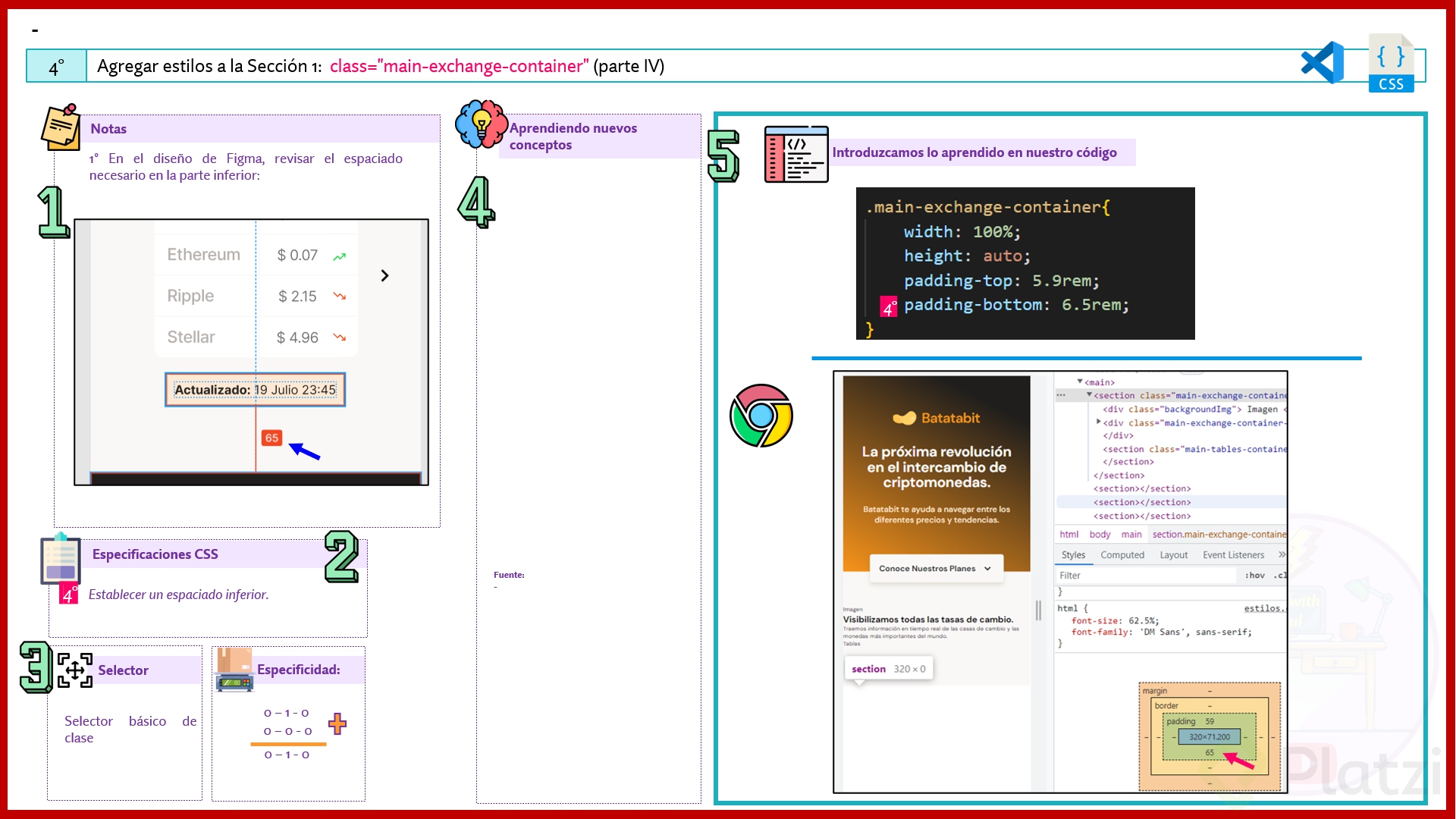Click the red downward trend icon for Ripple

point(340,296)
